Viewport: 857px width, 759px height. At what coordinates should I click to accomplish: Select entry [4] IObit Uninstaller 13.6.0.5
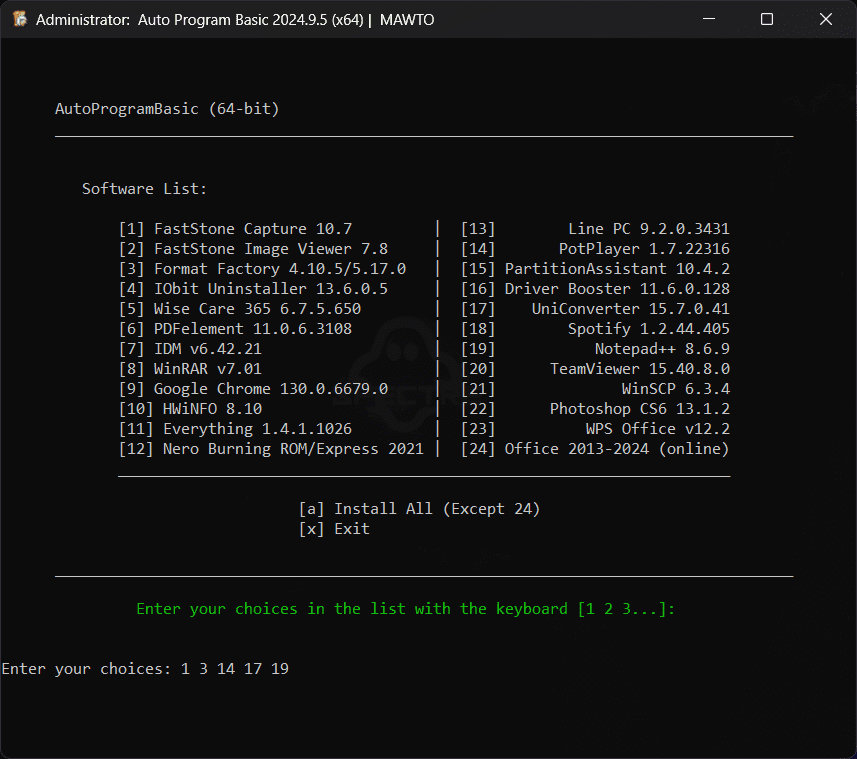click(x=254, y=289)
